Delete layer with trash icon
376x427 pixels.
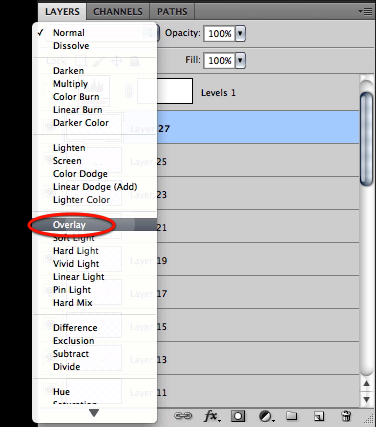(x=346, y=416)
